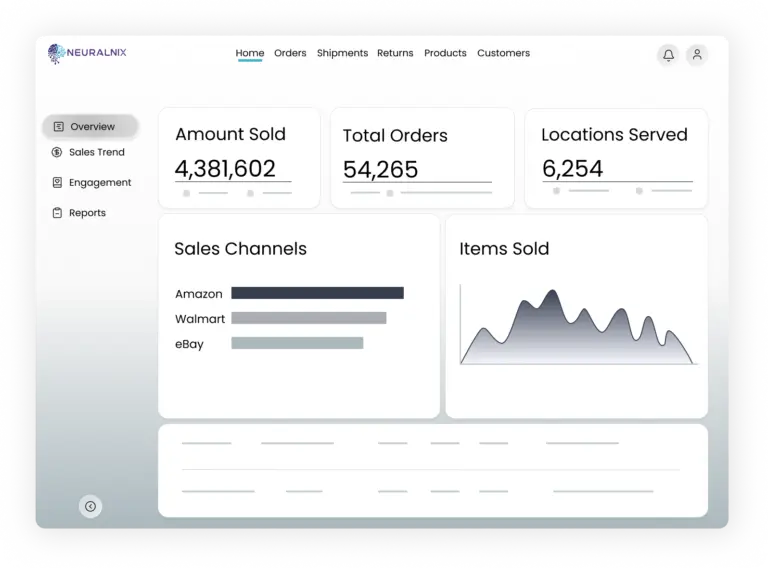Click the Amount Sold card value
The width and height of the screenshot is (768, 568).
coord(225,169)
